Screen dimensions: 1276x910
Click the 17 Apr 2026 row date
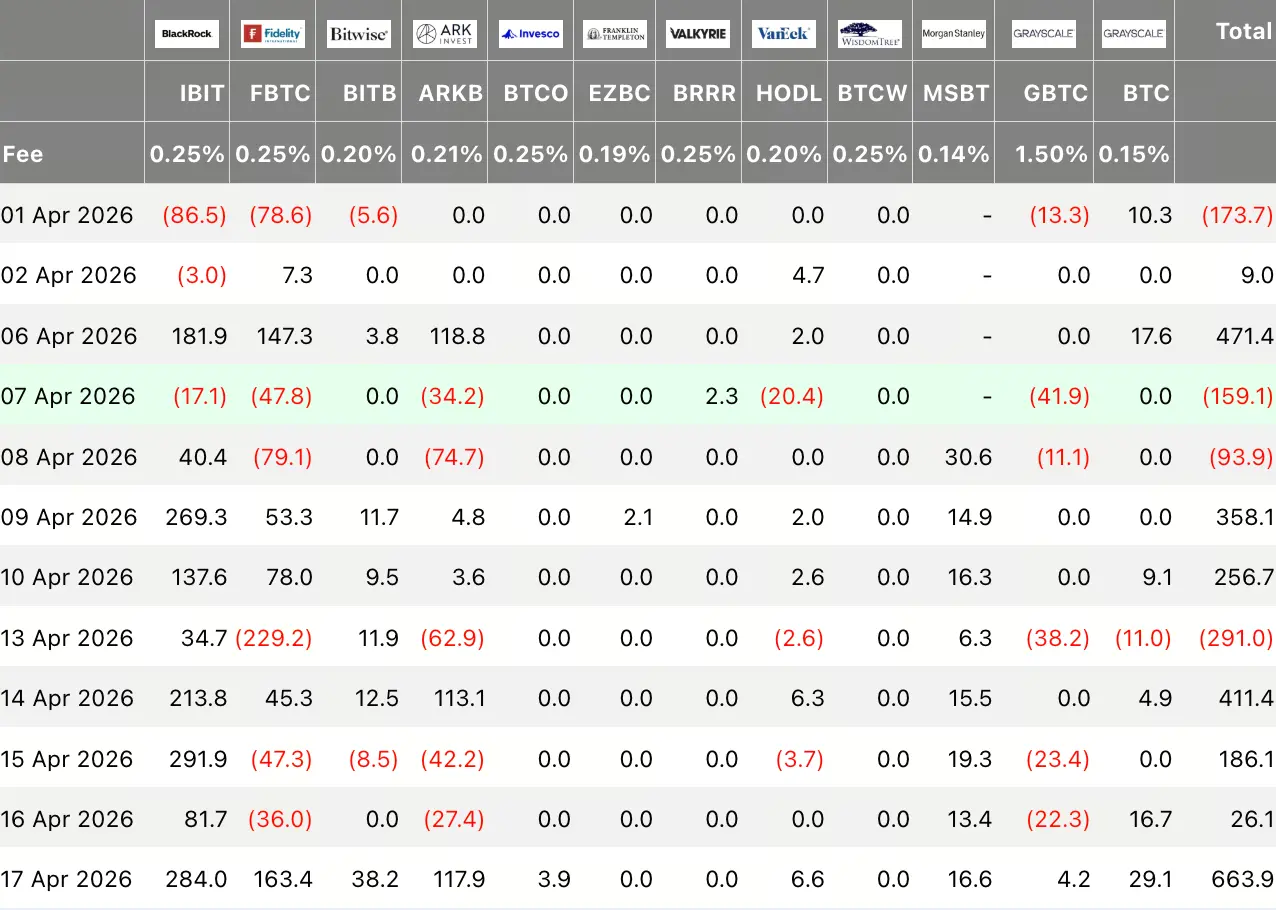point(67,879)
